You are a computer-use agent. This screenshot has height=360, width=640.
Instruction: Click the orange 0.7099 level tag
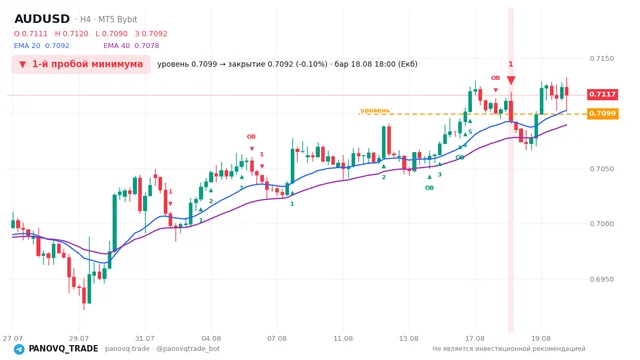pos(602,113)
